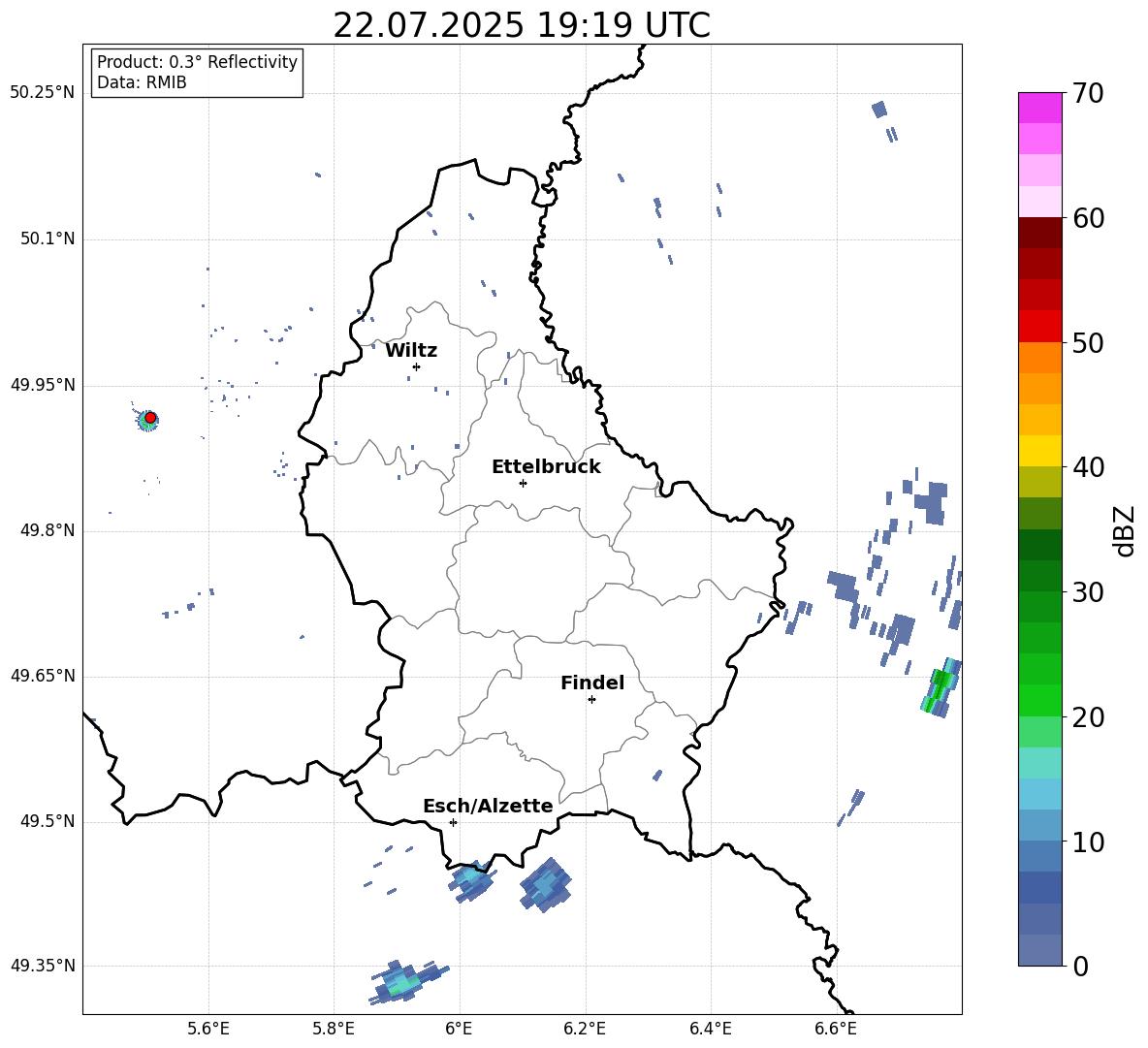
Task: Click the 50.25°N latitude label
Action: click(43, 93)
